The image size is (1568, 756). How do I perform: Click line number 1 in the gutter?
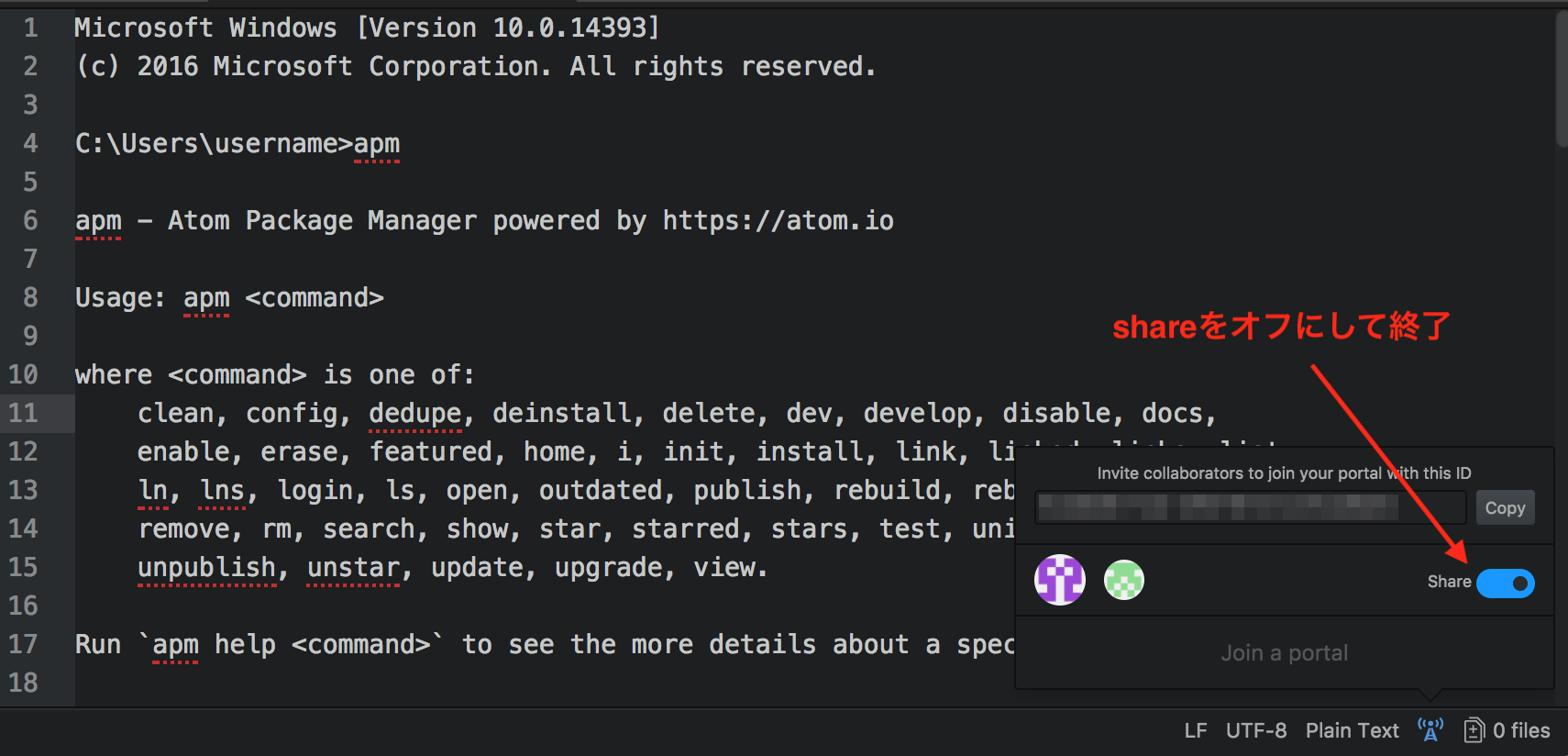coord(30,28)
